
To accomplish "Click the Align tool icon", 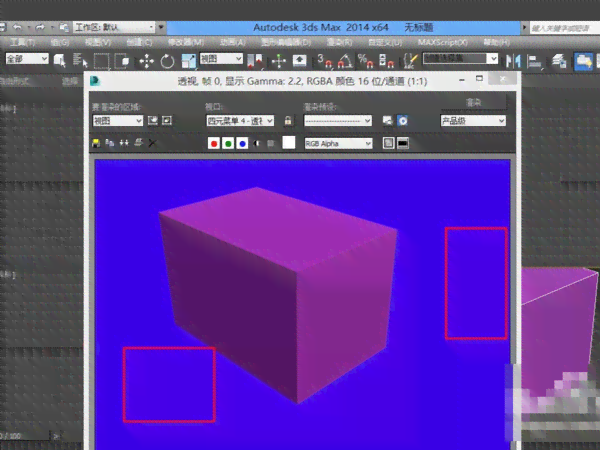I will click(x=535, y=61).
